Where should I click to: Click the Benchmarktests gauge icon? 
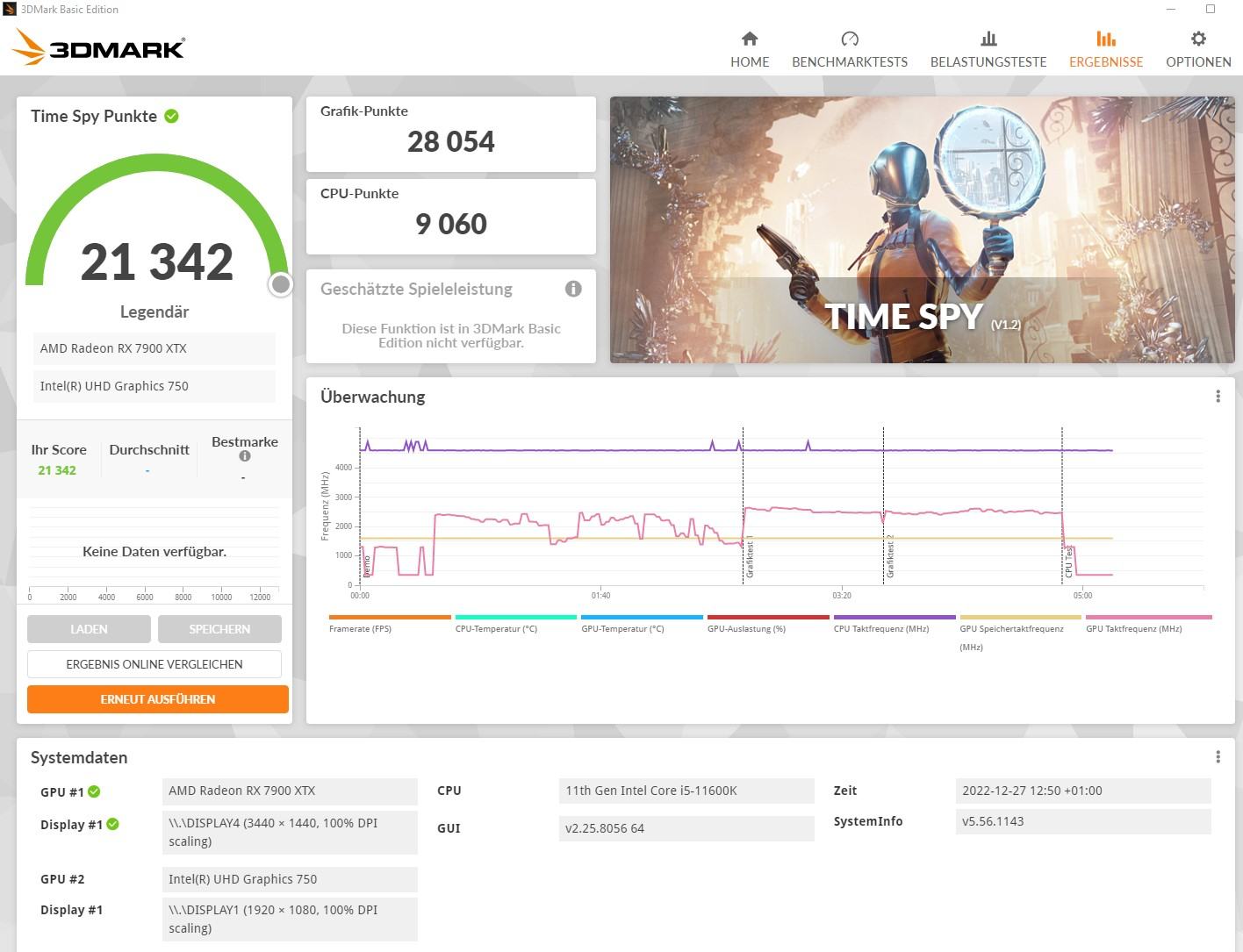(x=850, y=39)
